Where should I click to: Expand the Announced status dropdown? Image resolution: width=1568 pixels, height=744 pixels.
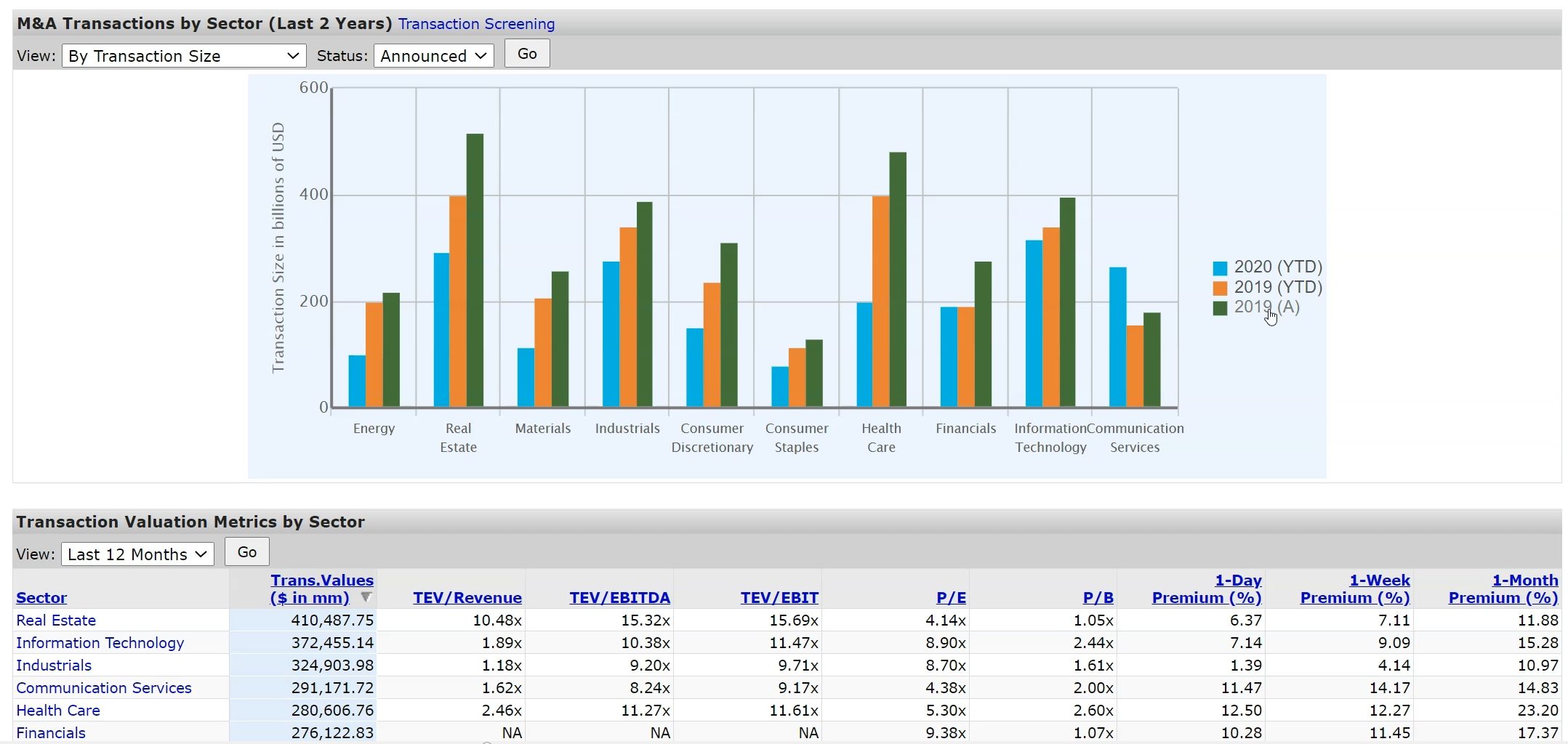point(433,56)
